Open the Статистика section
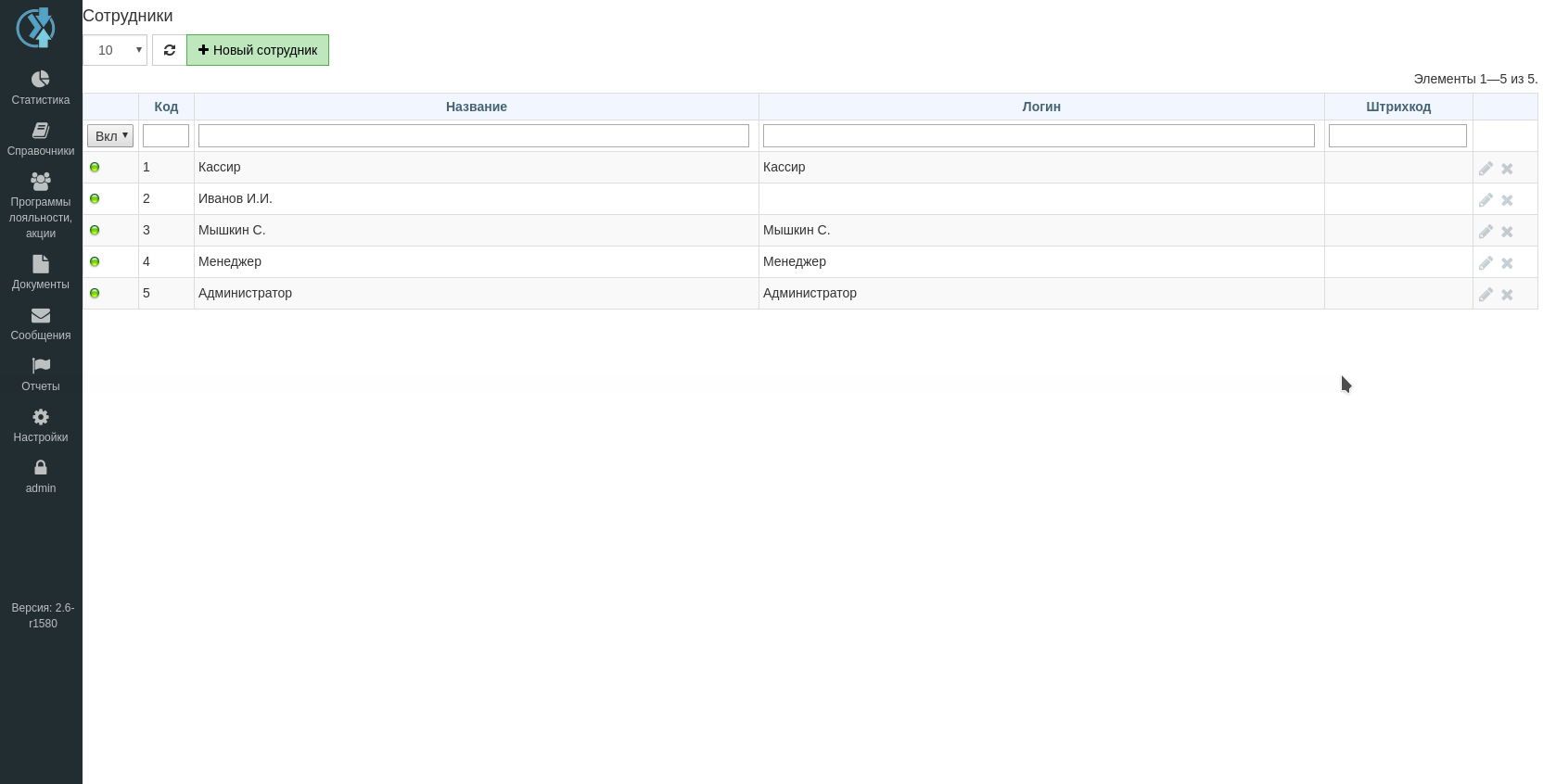The image size is (1556, 784). coord(41,88)
